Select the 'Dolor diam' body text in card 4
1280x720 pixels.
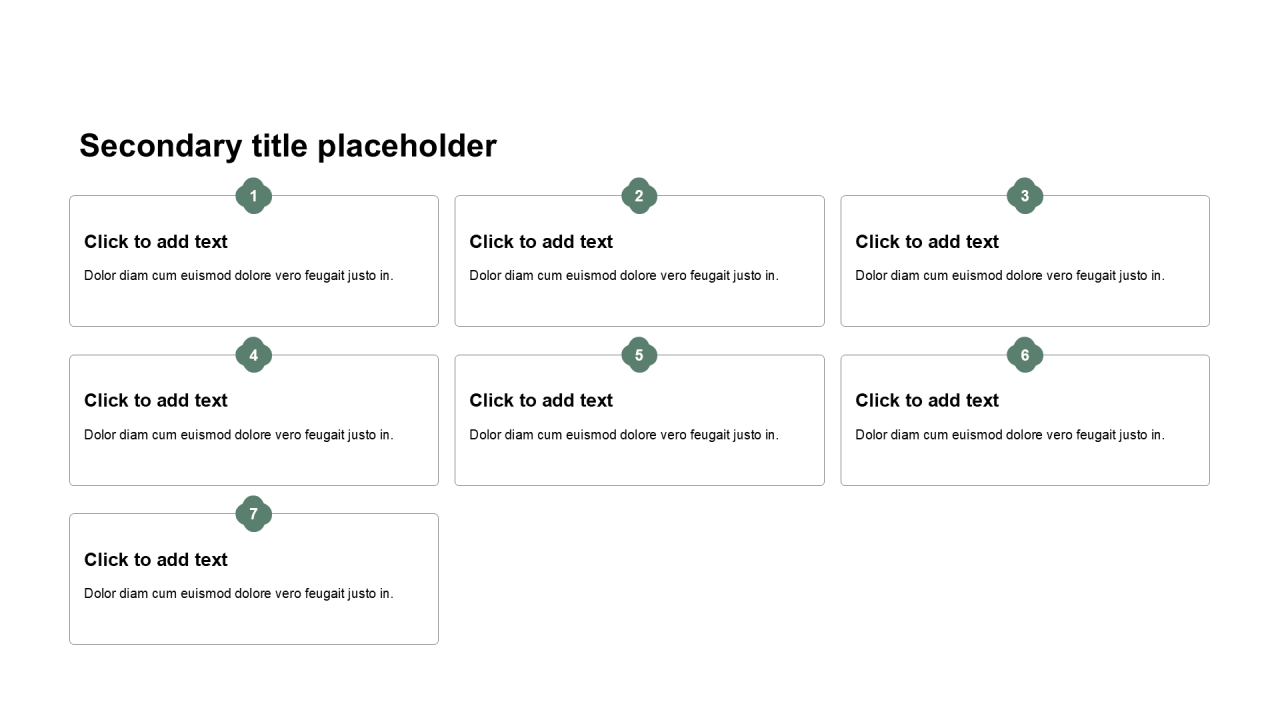coord(239,435)
